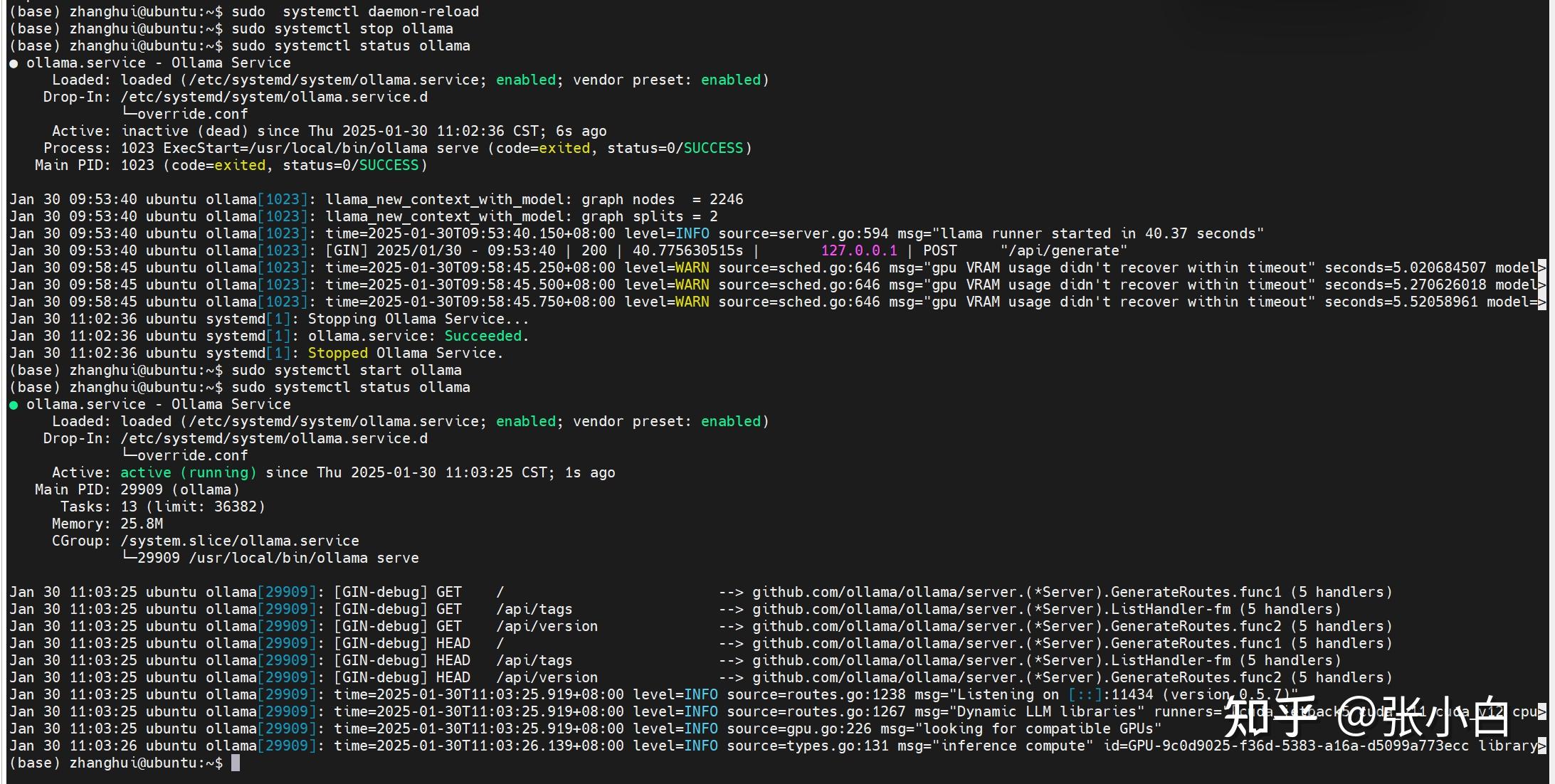Click the 'seconds=5.020684507' value
Image resolution: width=1555 pixels, height=784 pixels.
(1406, 267)
